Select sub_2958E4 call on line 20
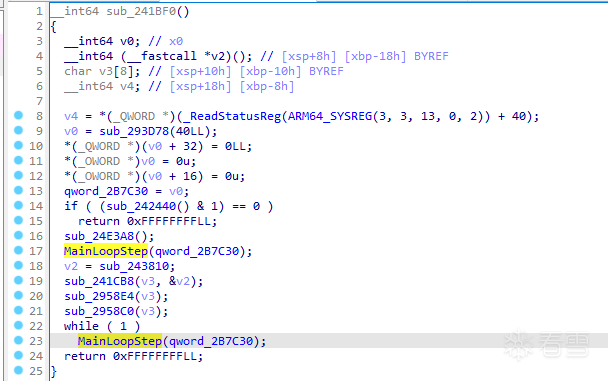The height and width of the screenshot is (381, 608). 99,297
